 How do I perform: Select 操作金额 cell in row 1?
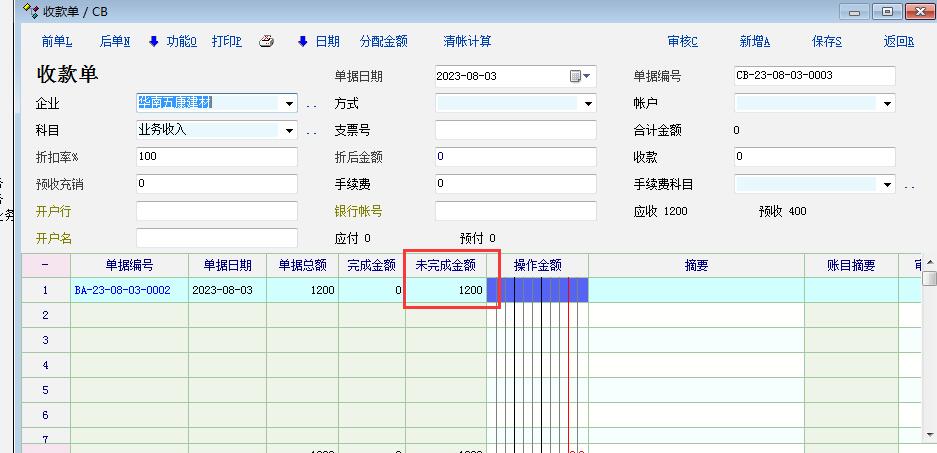click(537, 290)
